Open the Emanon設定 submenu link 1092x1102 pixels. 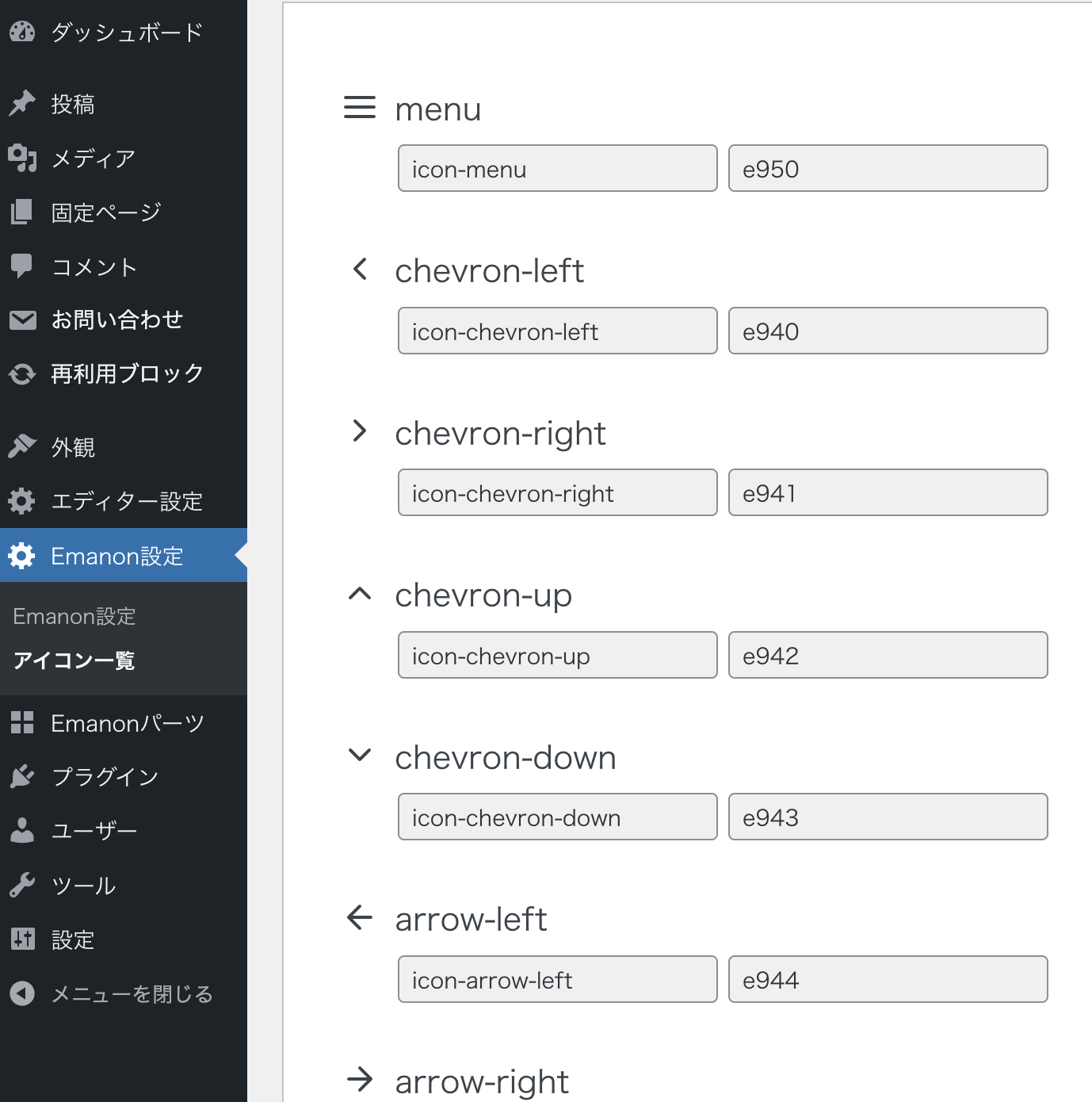74,616
